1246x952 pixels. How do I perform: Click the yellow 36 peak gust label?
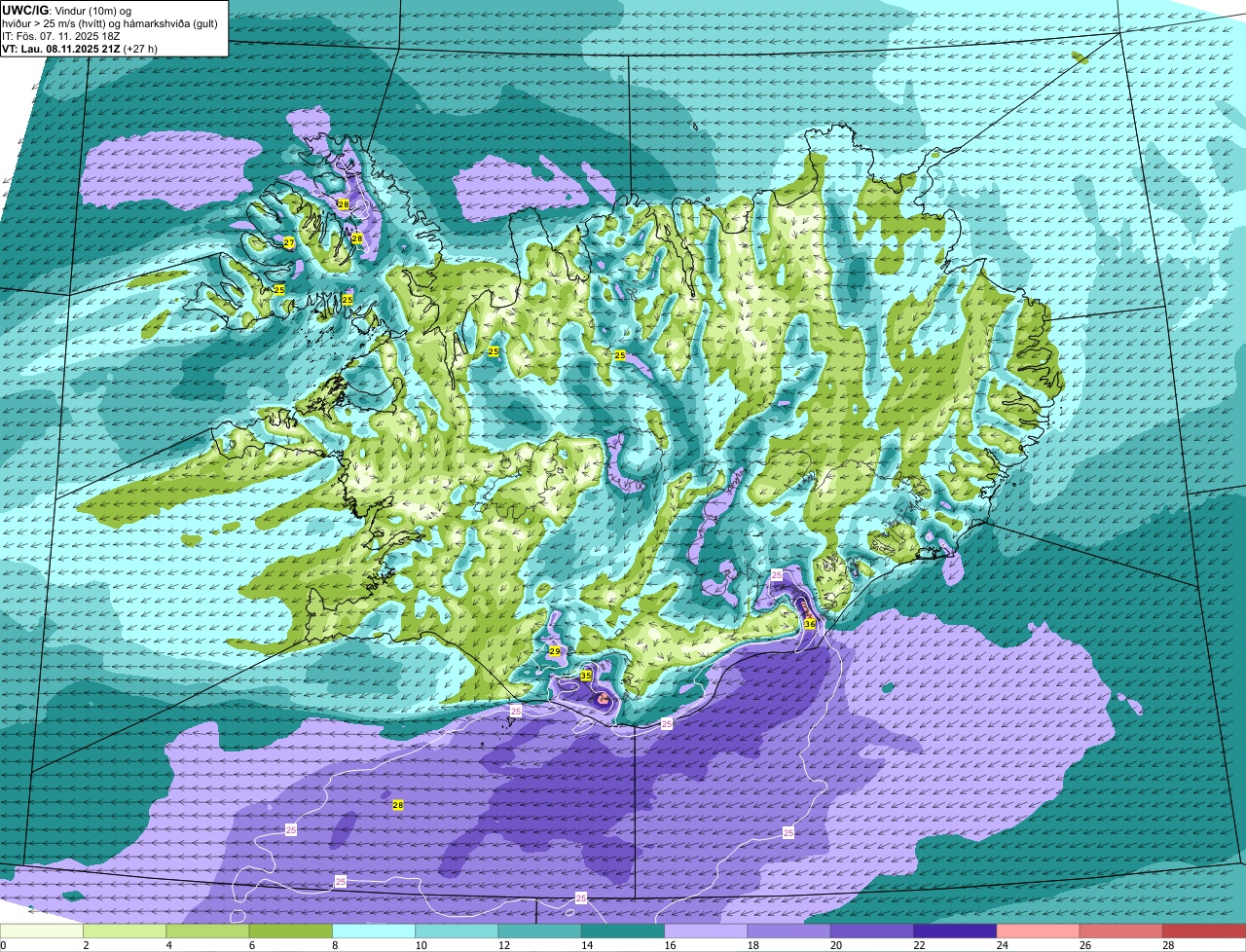tap(810, 623)
